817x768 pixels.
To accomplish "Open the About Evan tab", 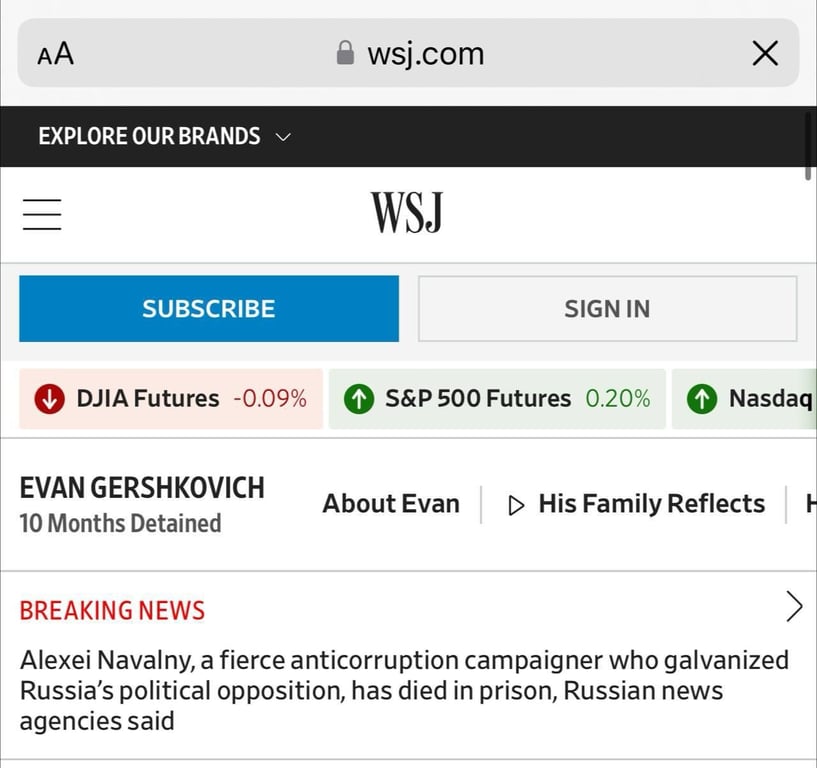I will tap(391, 504).
